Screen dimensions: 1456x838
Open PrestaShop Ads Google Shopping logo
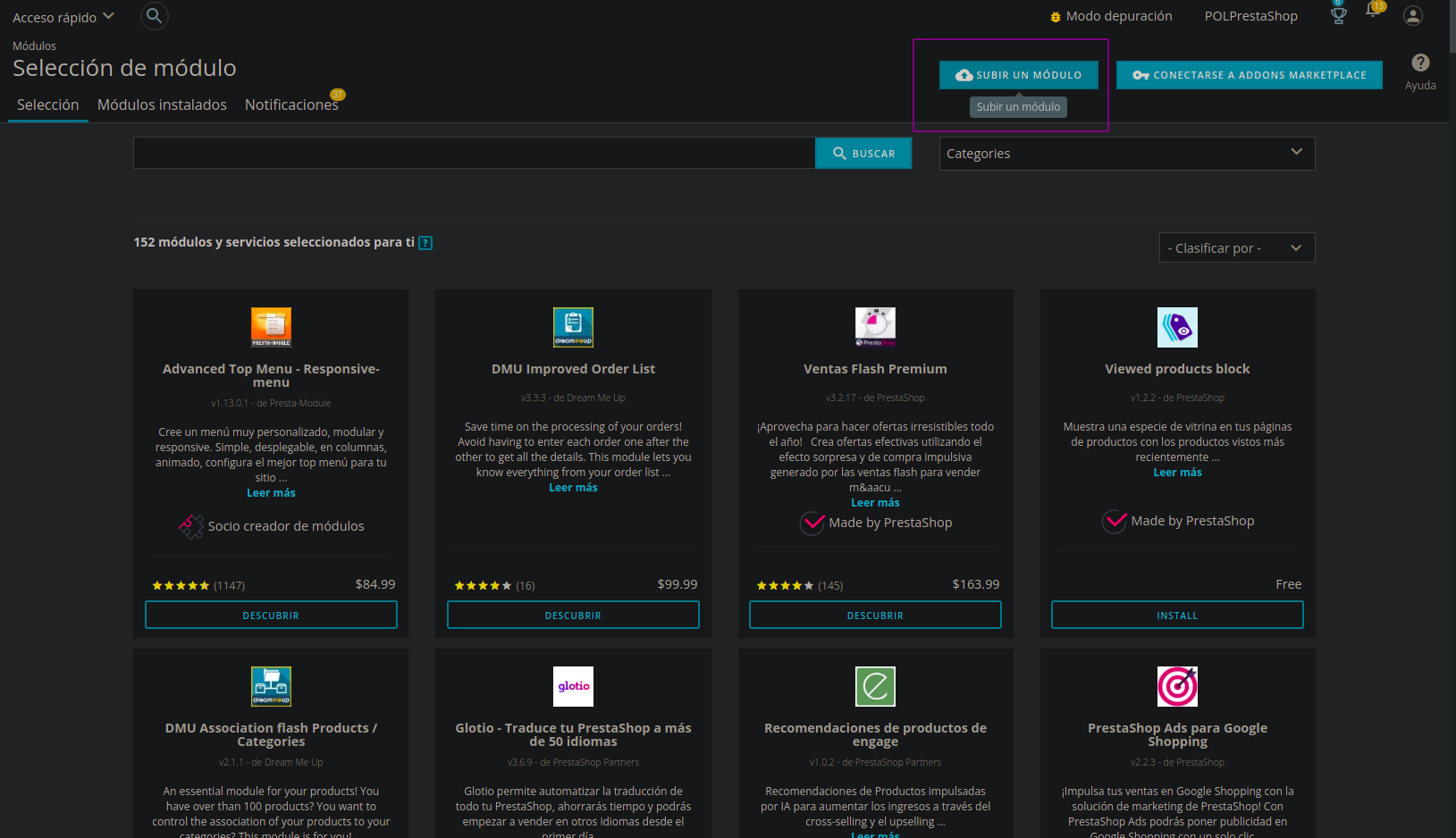[1177, 686]
